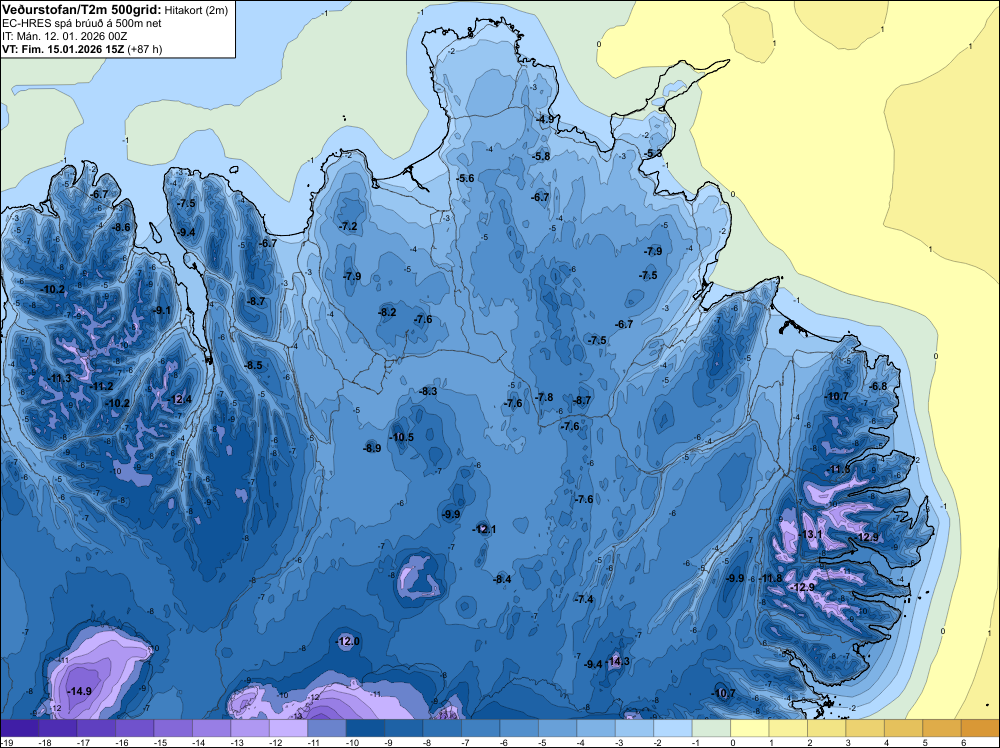Click the legend swatch labeled -2
Screen dimensions: 1000x748
coord(673,728)
